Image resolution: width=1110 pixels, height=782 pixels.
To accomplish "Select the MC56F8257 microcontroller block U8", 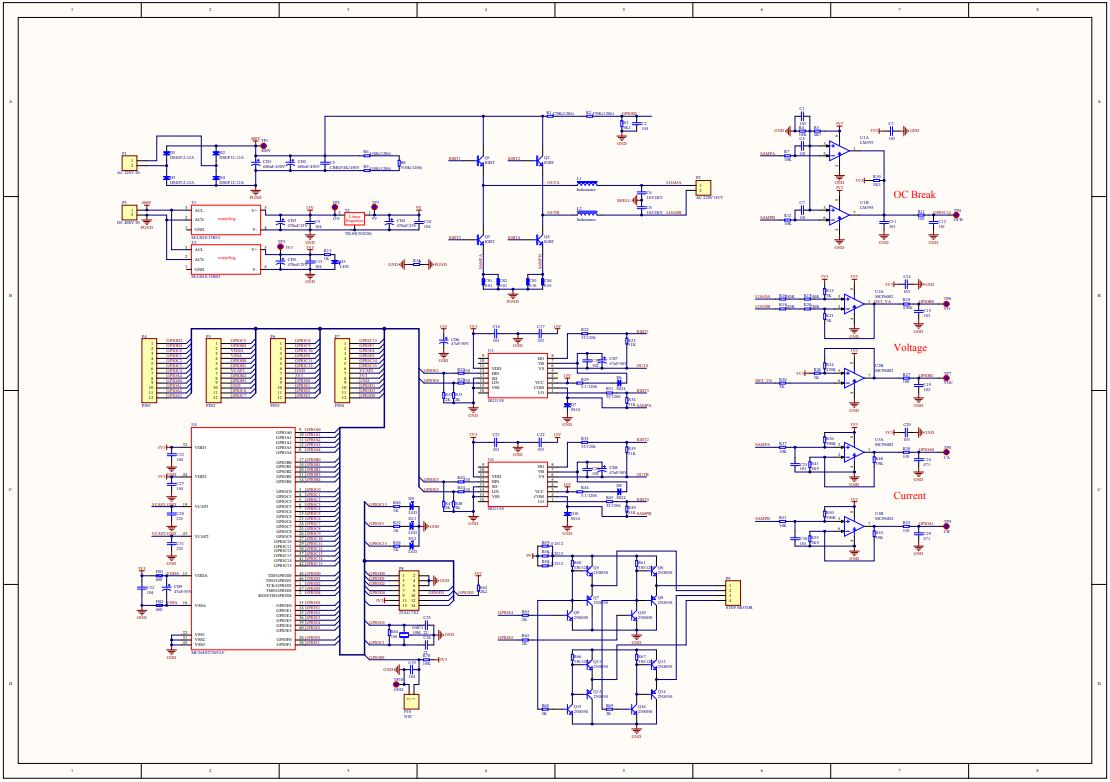I will point(244,538).
